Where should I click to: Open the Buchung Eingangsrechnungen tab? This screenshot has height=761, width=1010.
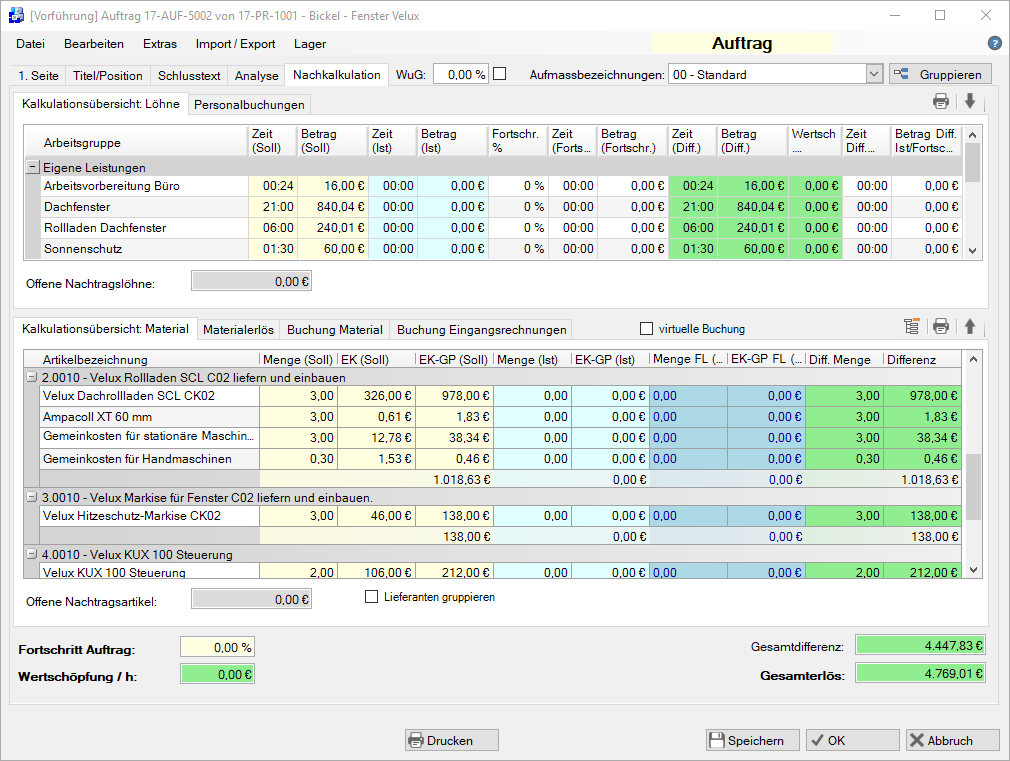point(482,329)
